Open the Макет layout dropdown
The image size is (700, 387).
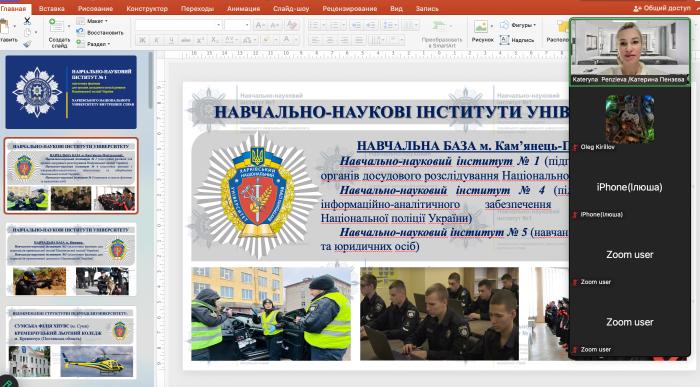pos(92,21)
